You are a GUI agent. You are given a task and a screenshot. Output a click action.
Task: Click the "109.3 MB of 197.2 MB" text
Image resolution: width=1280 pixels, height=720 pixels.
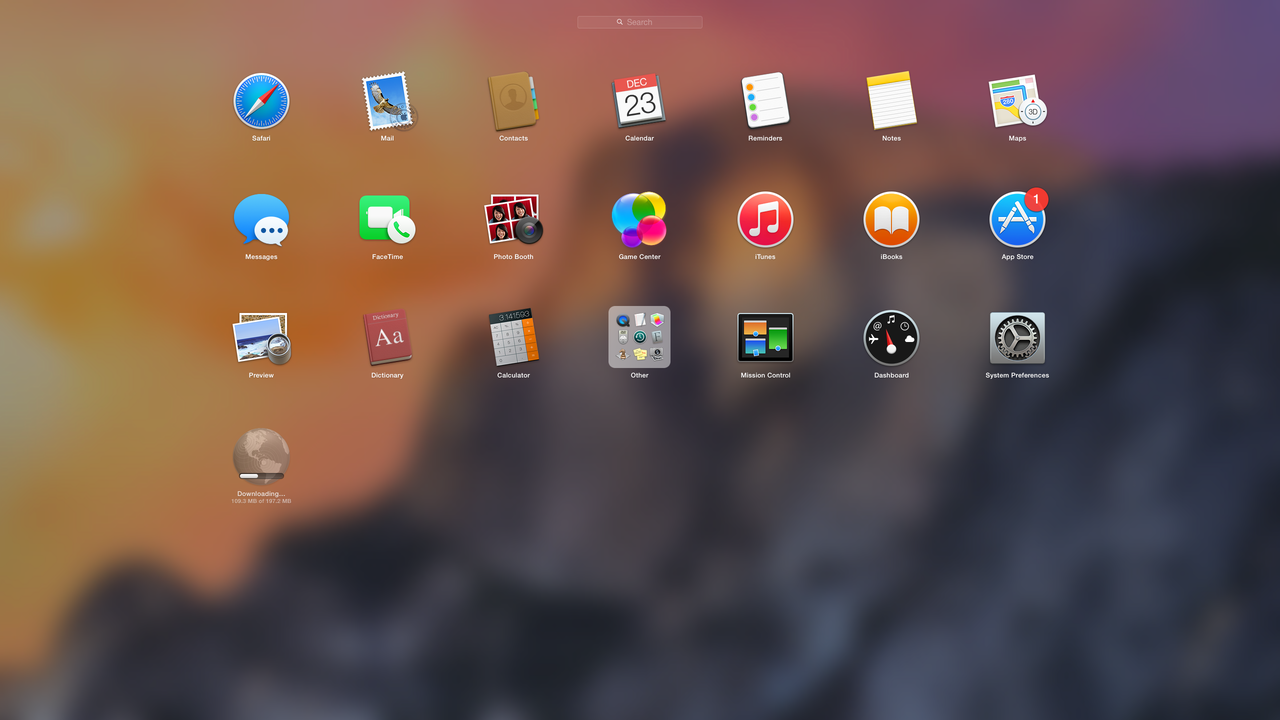(x=261, y=501)
